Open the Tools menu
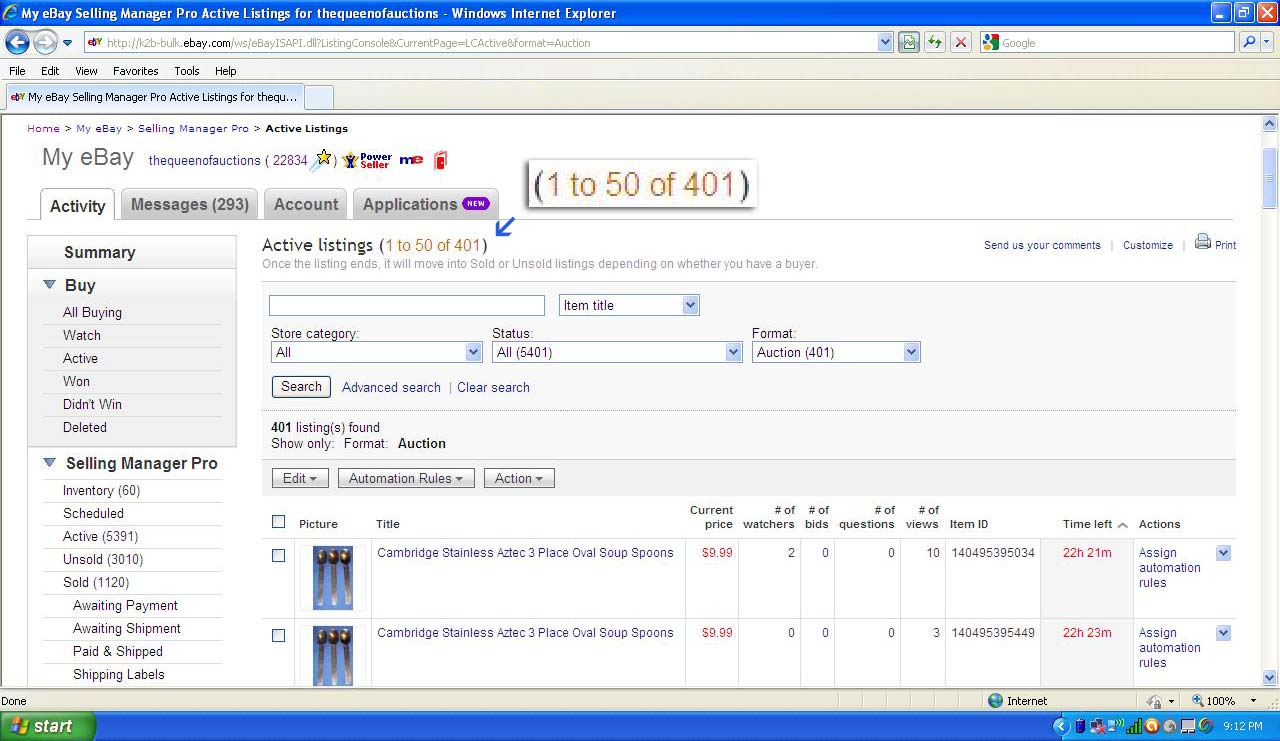Viewport: 1280px width, 741px height. coord(187,71)
